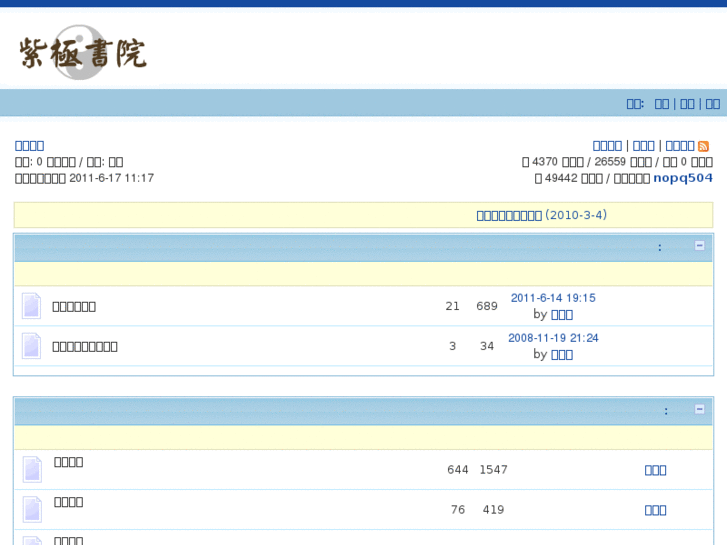The height and width of the screenshot is (545, 727).
Task: Click forum icon in the 3 / 34 row
Action: coord(32,346)
